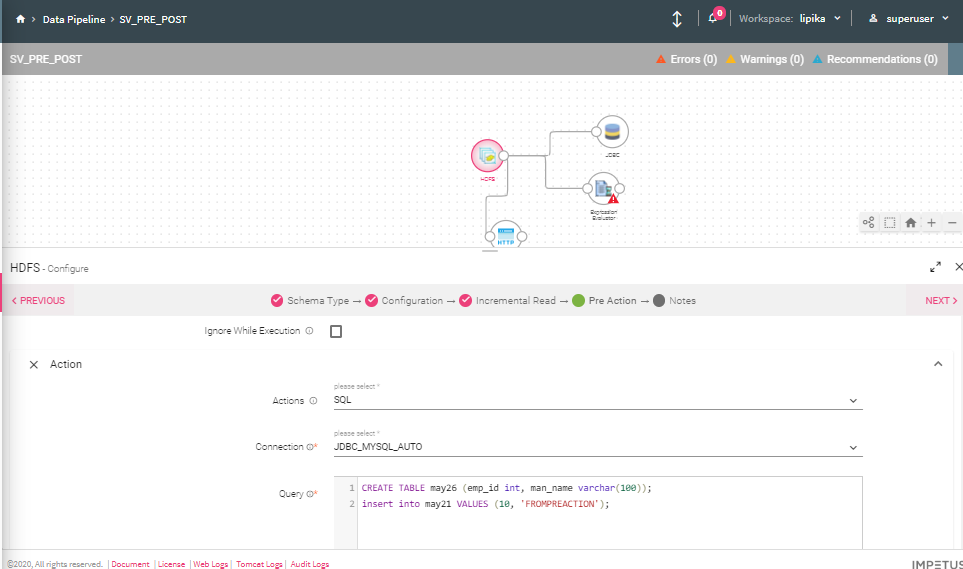Viewport: 963px width, 569px height.
Task: Open Data Pipeline breadcrumb link
Action: pyautogui.click(x=74, y=20)
